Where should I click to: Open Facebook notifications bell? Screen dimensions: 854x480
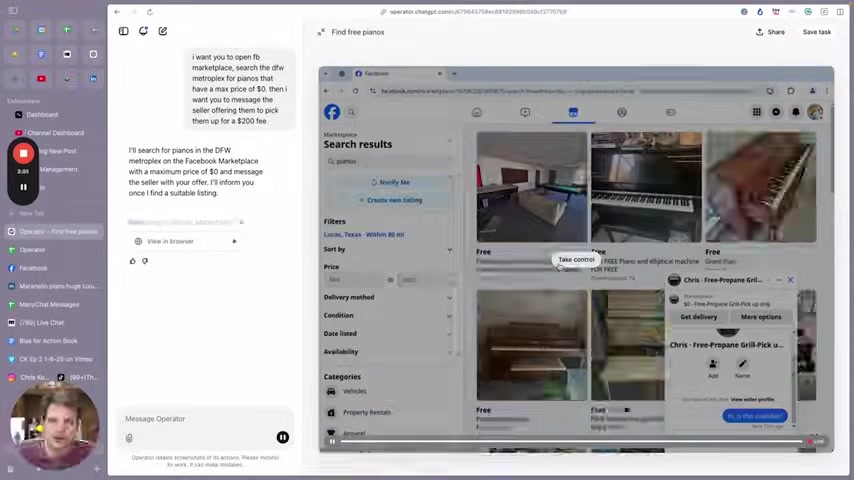point(796,112)
